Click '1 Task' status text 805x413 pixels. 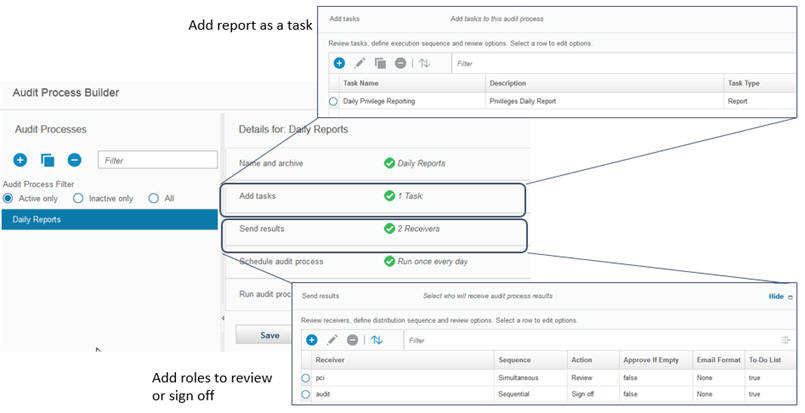pos(410,196)
